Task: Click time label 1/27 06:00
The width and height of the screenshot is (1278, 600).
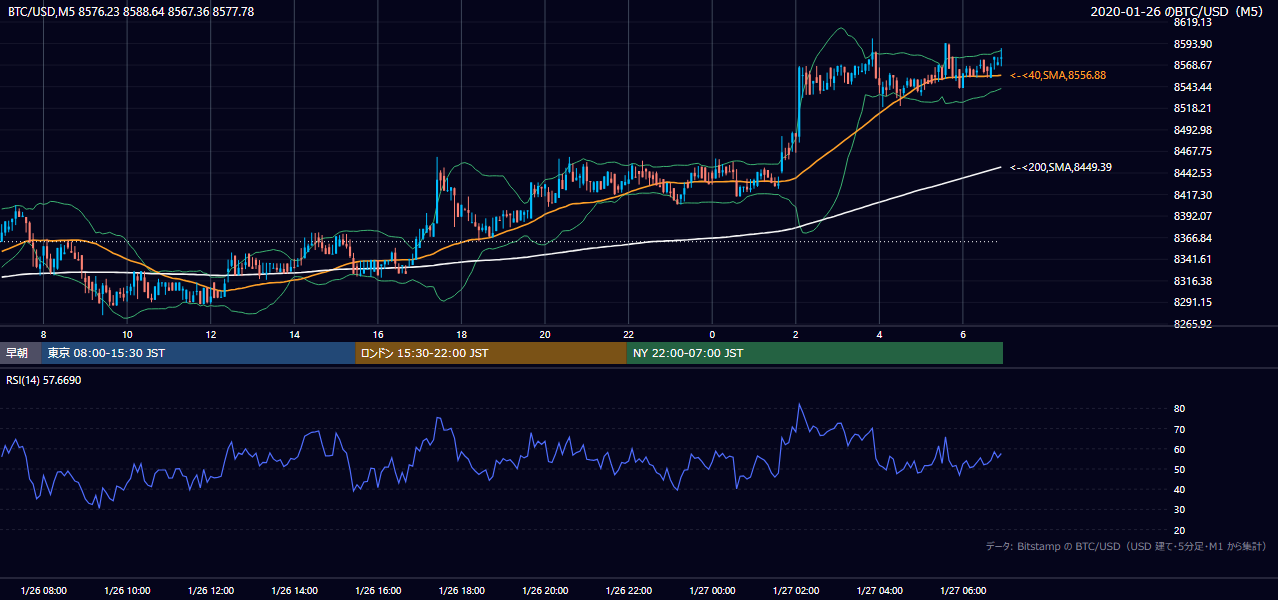Action: pos(963,590)
